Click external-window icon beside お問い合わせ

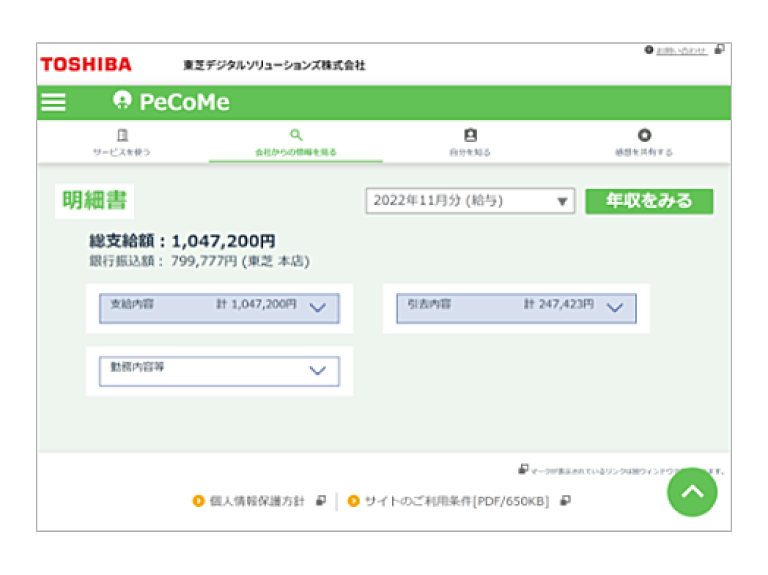click(x=719, y=49)
